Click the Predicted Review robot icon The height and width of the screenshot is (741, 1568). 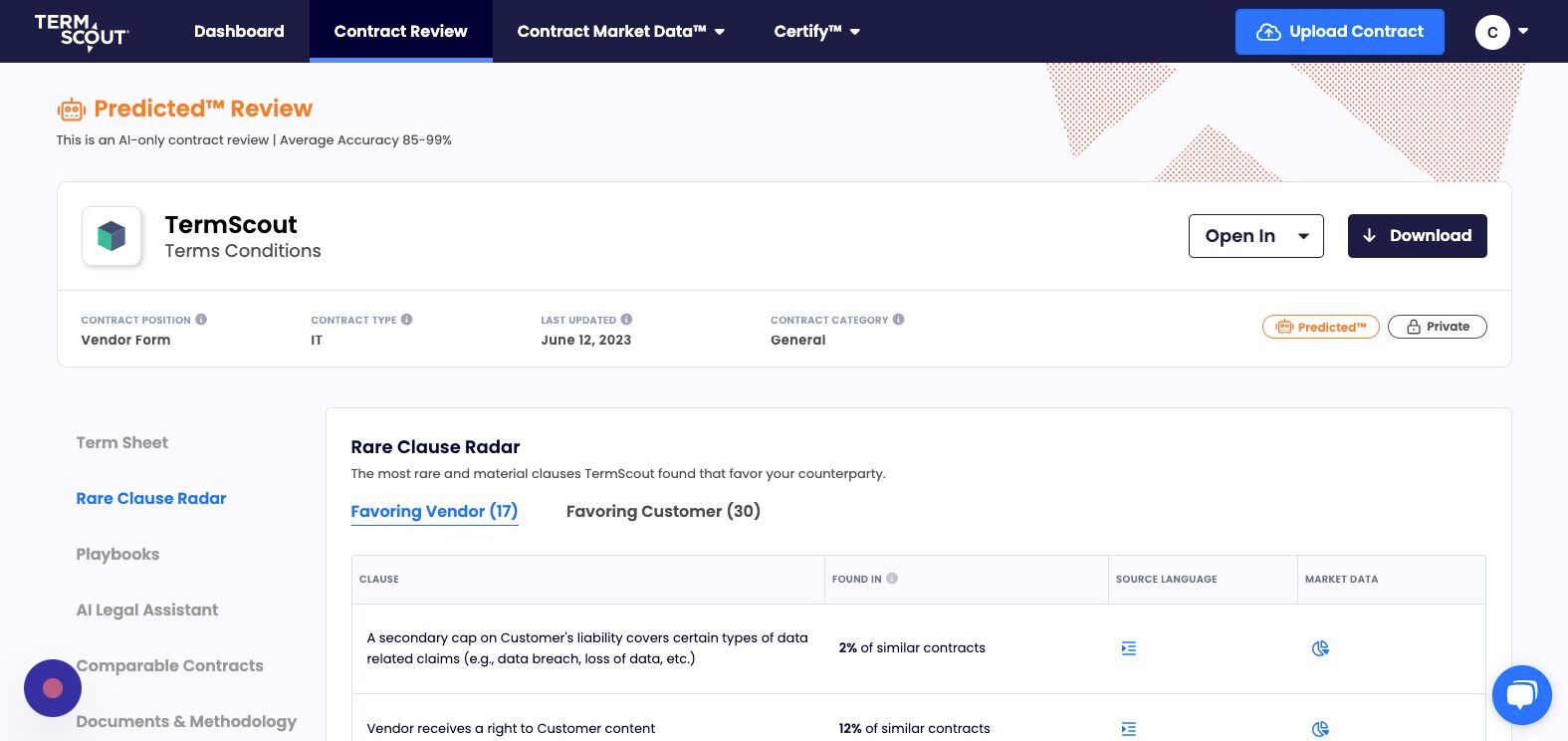[72, 110]
